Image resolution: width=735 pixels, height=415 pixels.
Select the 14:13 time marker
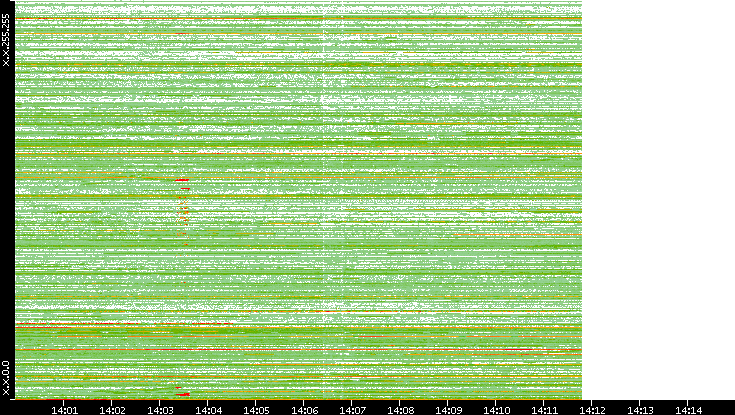click(640, 408)
